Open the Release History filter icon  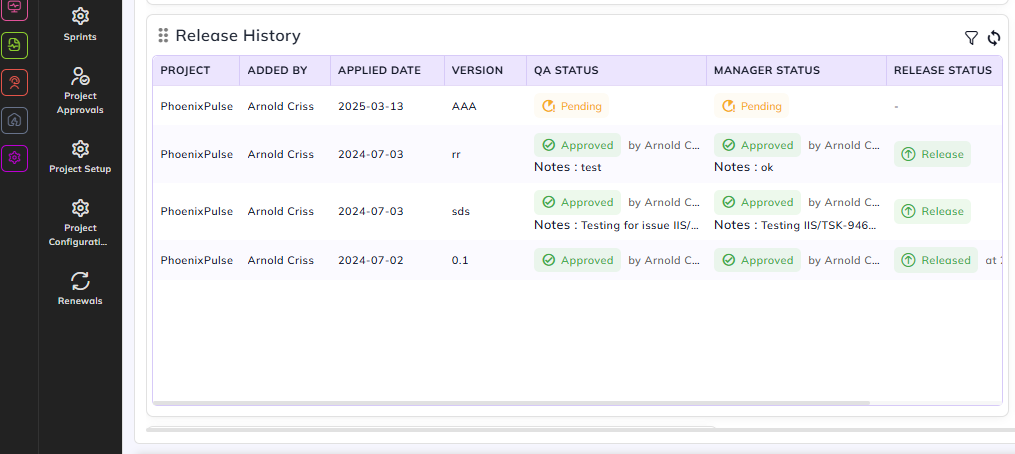pos(971,38)
